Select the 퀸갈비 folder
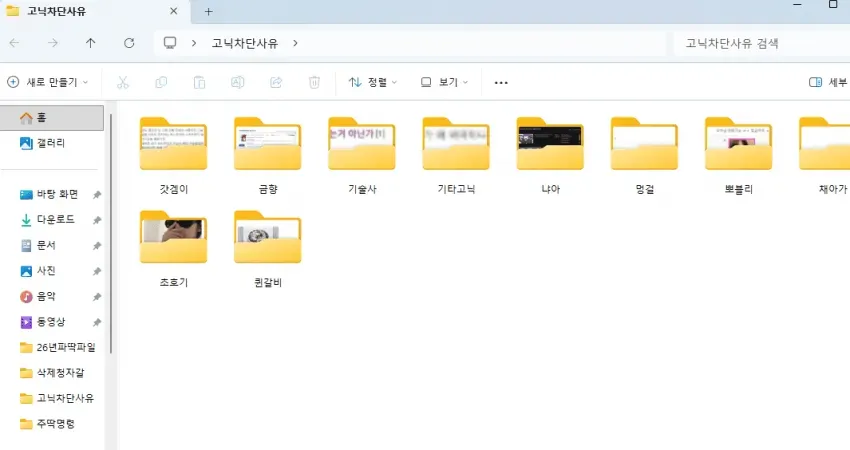Image resolution: width=850 pixels, height=450 pixels. coord(268,249)
